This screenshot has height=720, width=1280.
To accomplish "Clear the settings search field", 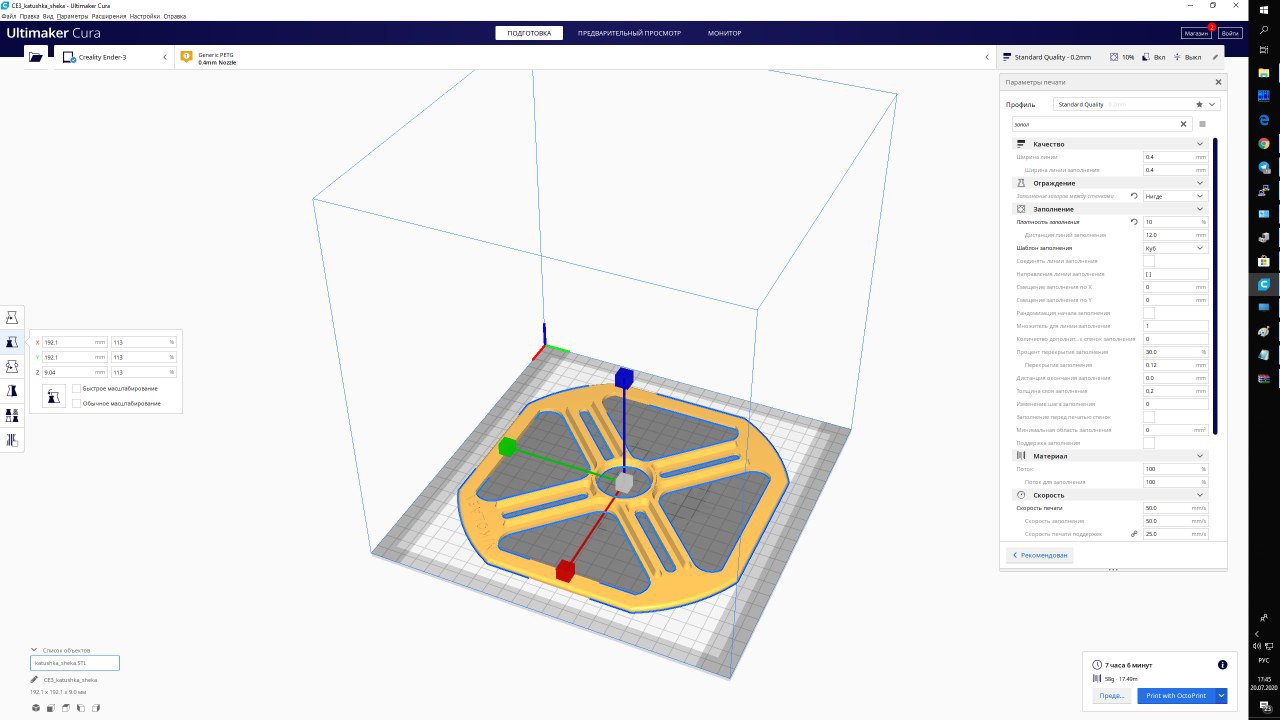I will 1184,124.
